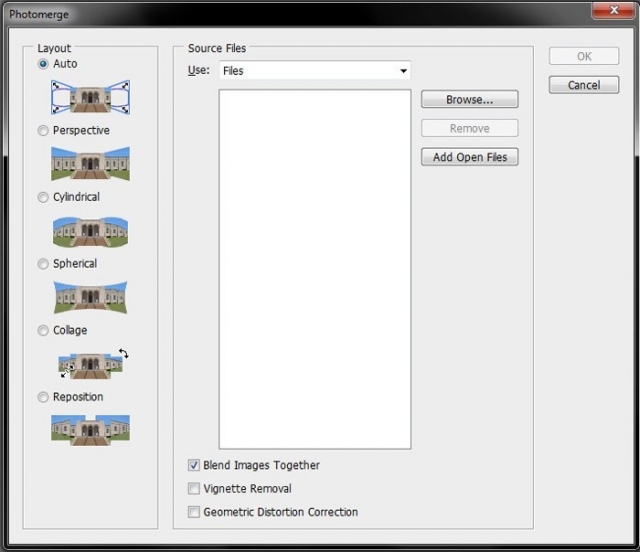This screenshot has width=640, height=552.
Task: Click the Perspective layout preview image
Action: point(90,163)
